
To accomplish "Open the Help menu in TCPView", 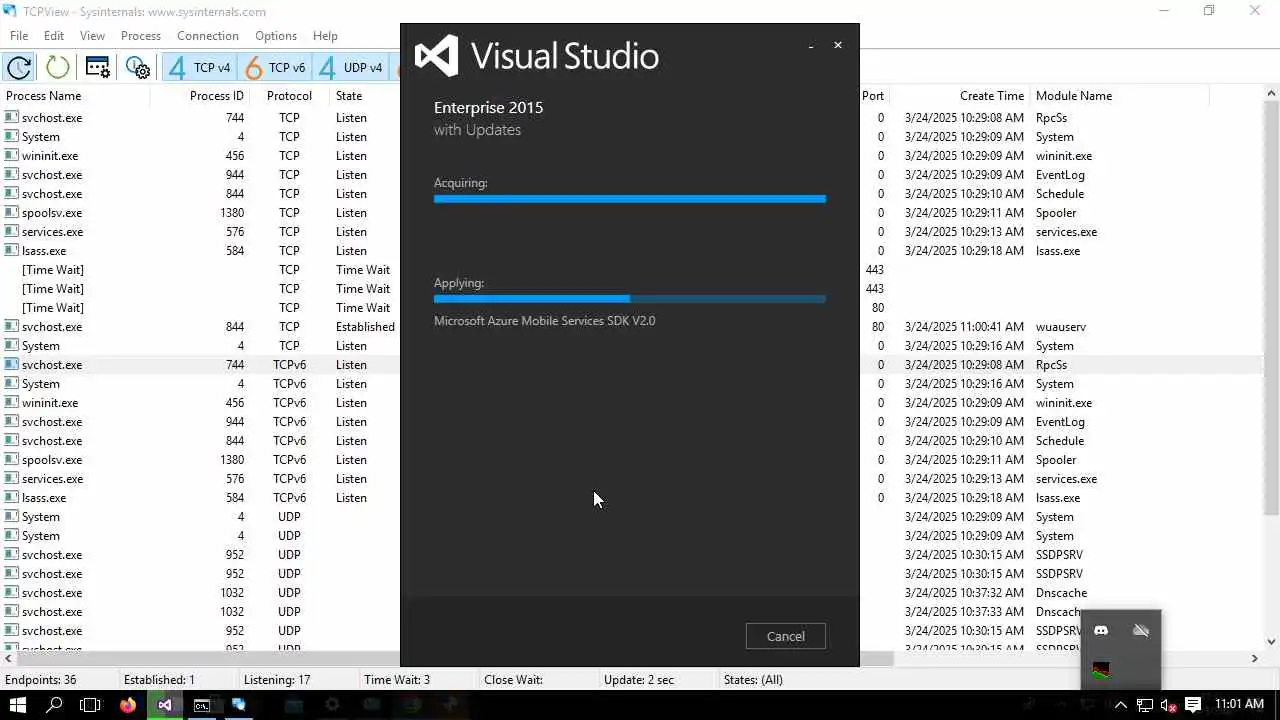I will click(x=325, y=35).
